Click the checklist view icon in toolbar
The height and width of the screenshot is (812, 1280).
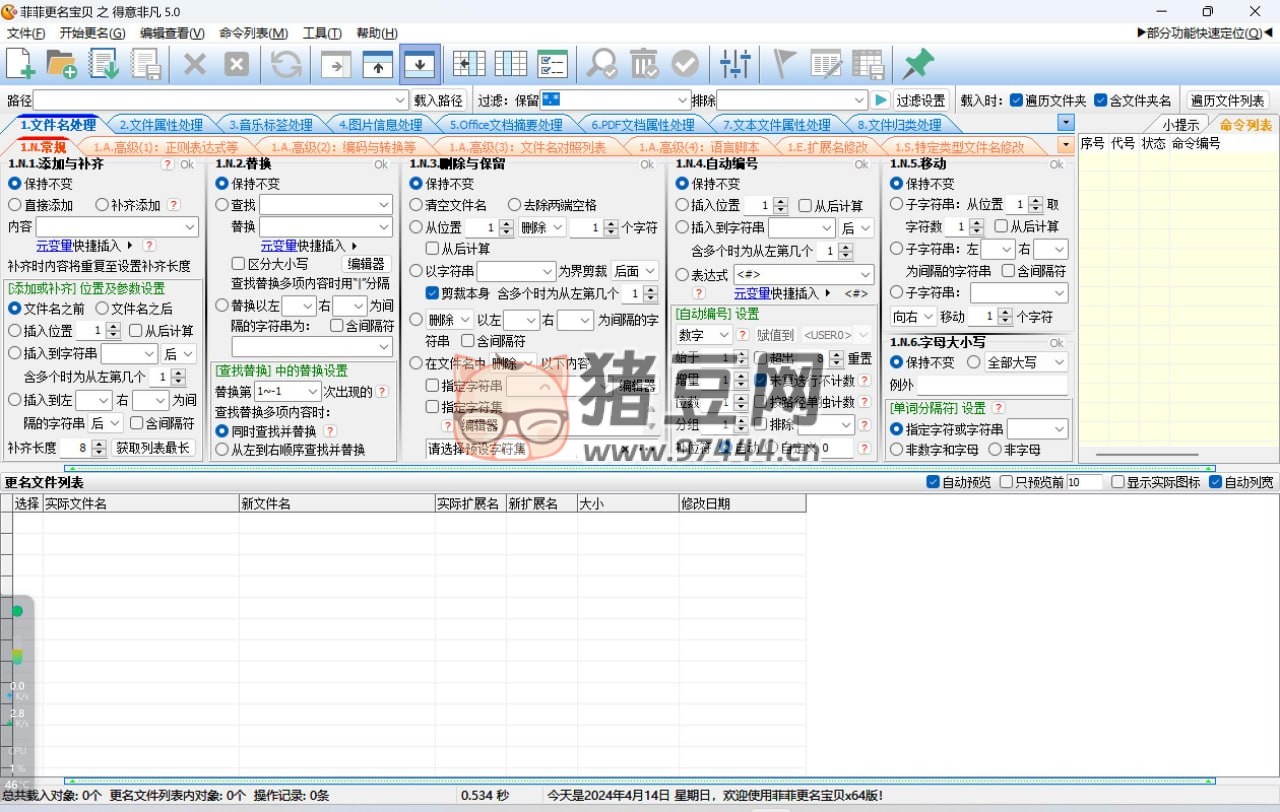pos(552,64)
